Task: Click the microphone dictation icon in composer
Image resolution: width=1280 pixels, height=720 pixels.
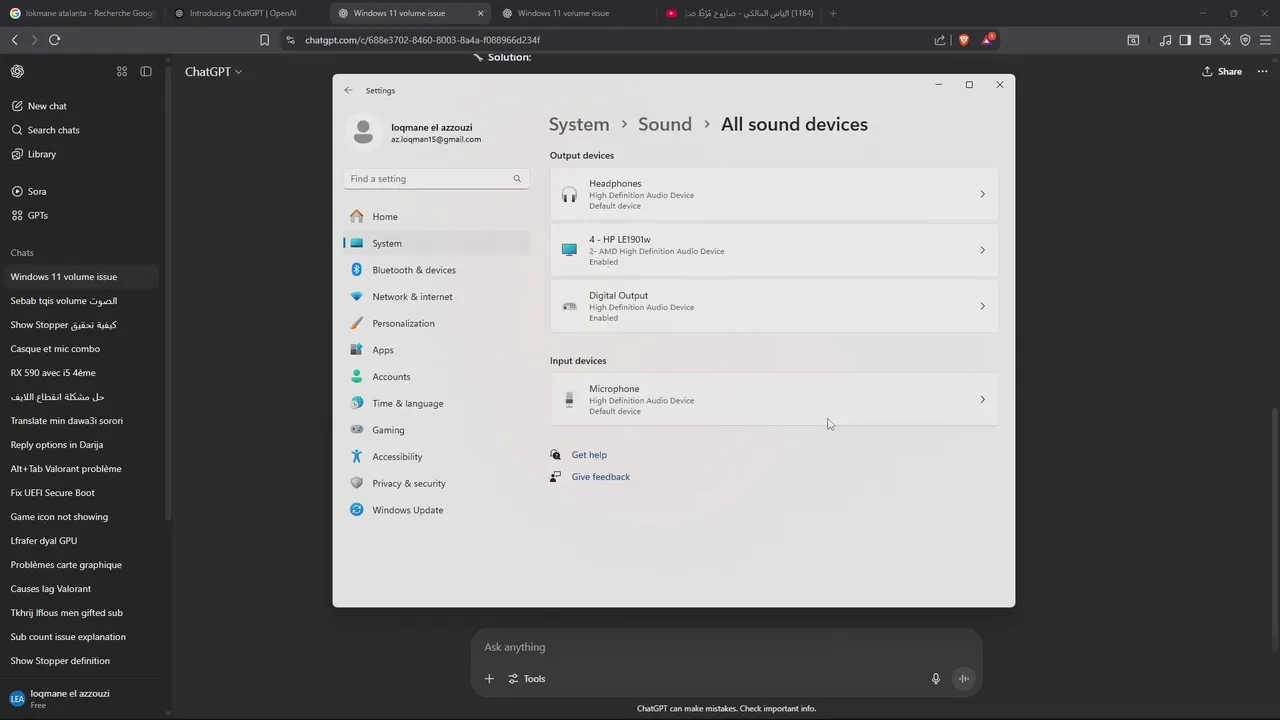Action: (936, 679)
